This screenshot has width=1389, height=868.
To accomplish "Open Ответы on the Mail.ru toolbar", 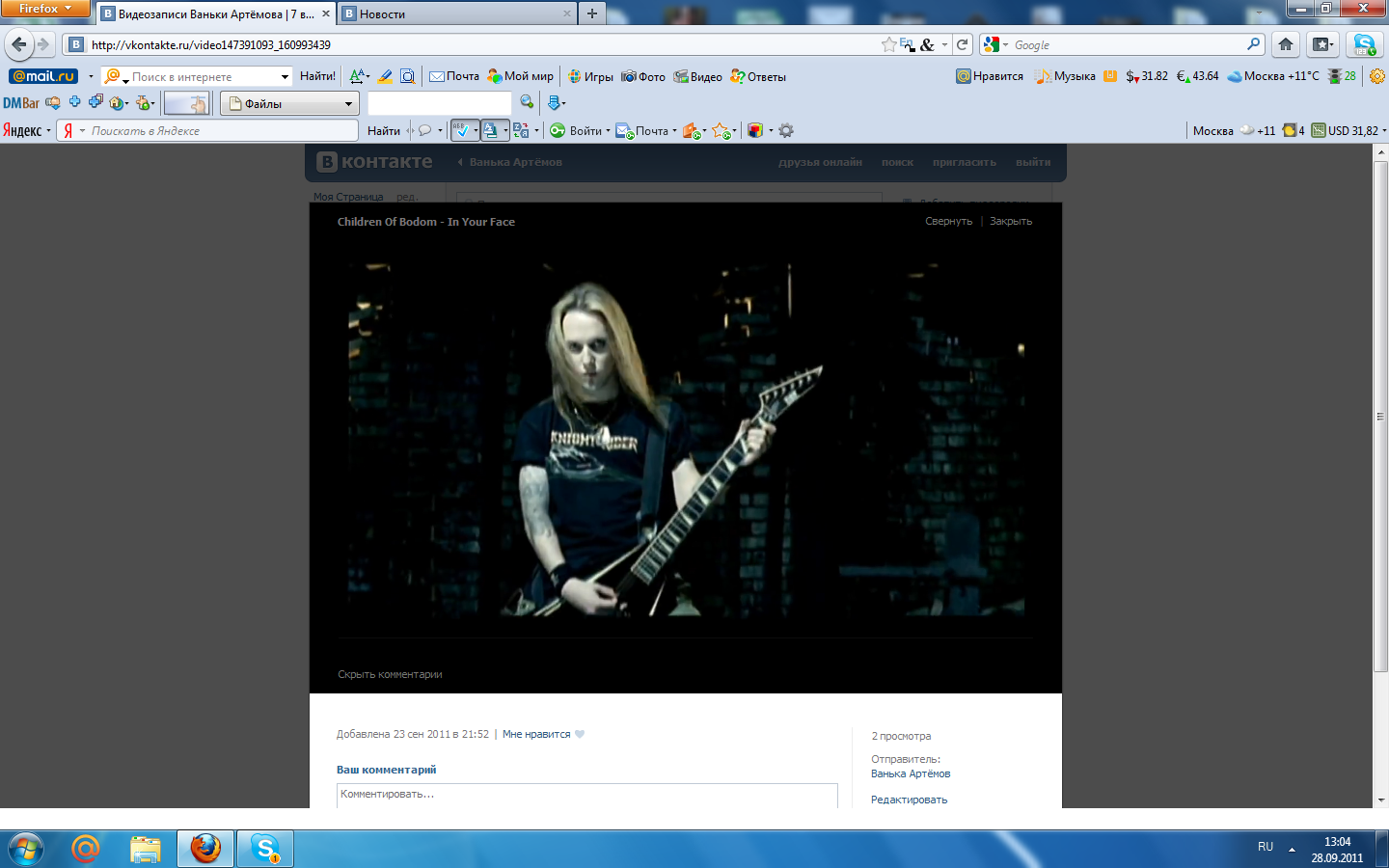I will (x=758, y=76).
